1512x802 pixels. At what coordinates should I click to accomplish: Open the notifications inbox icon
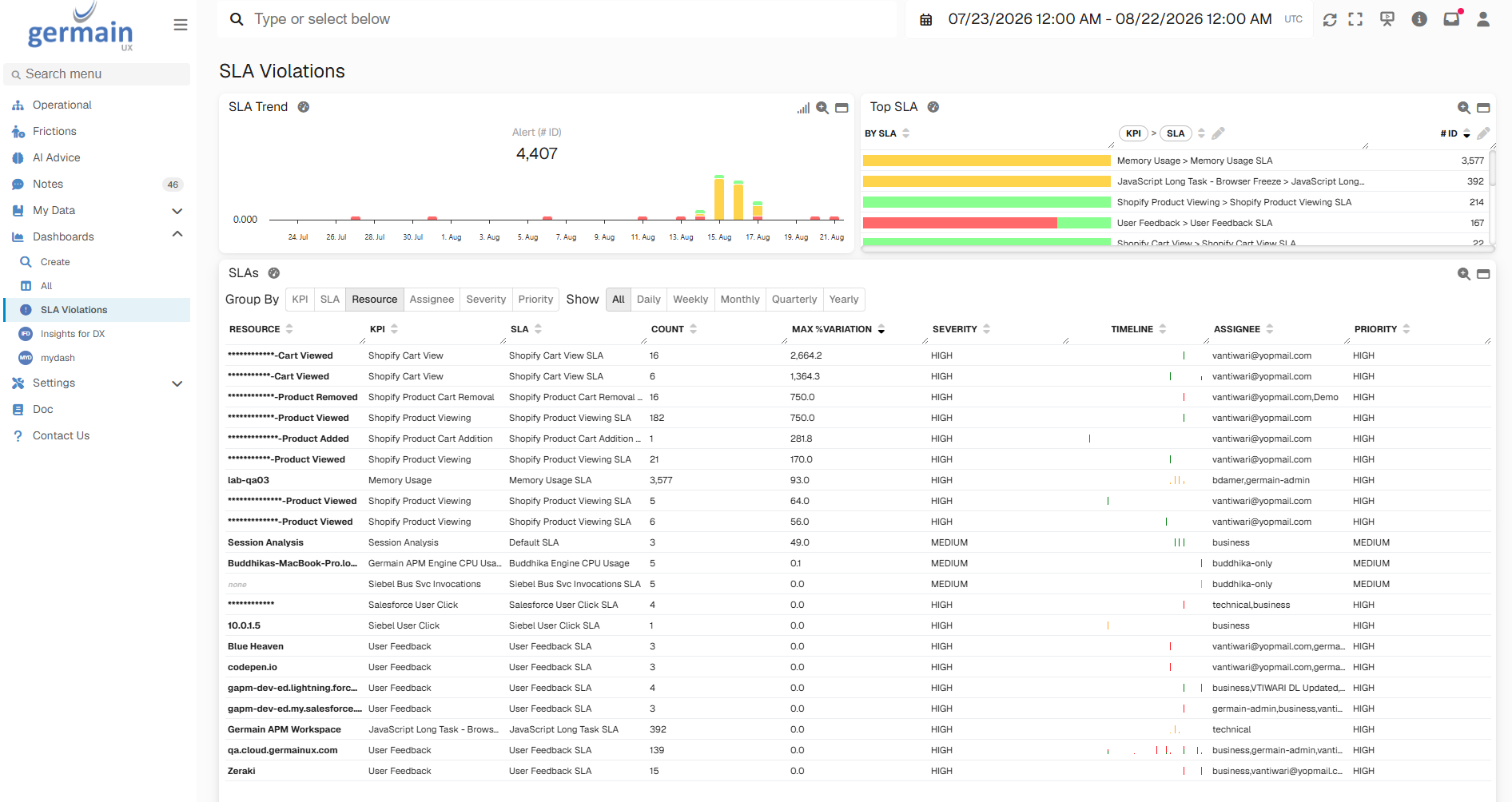[x=1451, y=19]
